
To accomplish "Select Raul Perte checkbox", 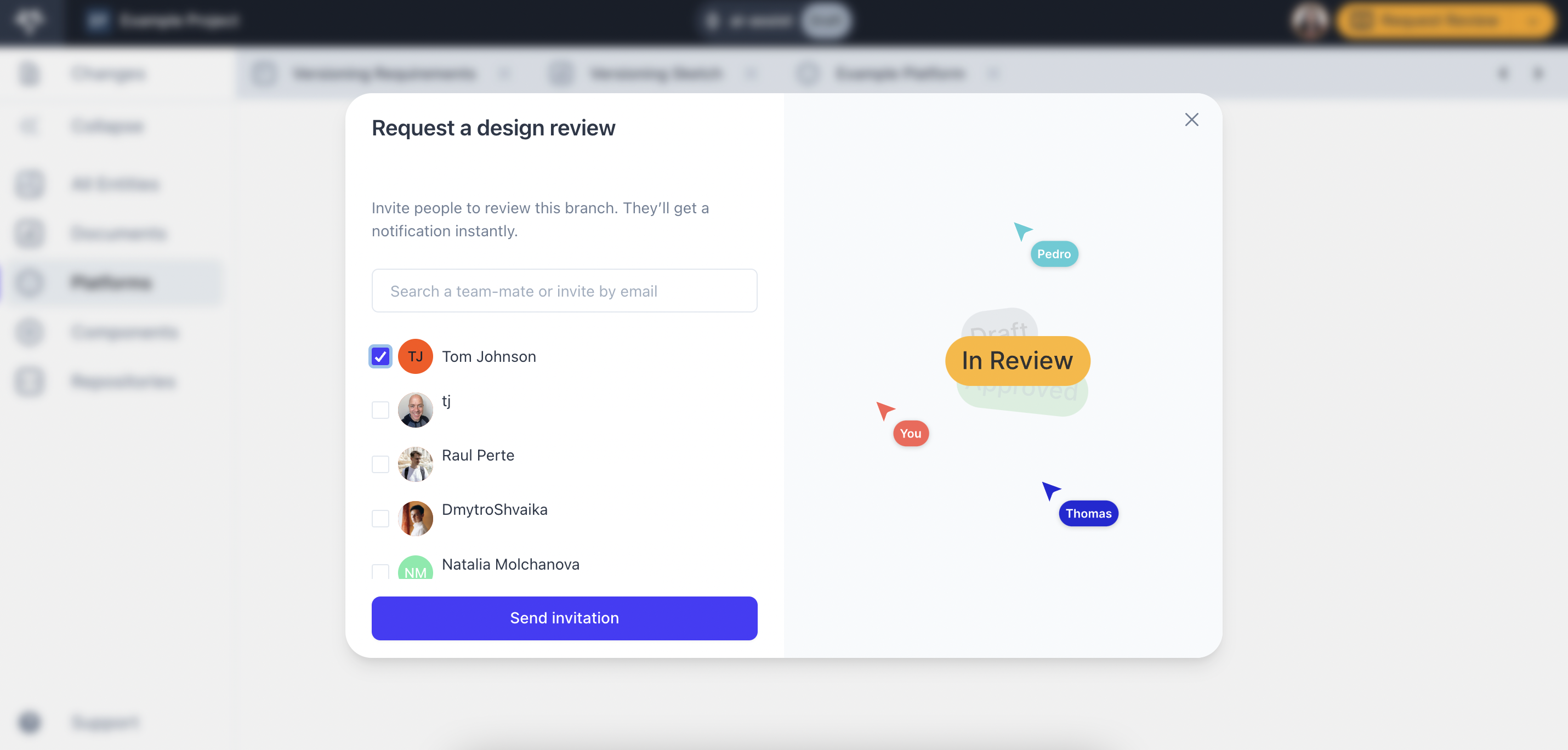I will [x=380, y=463].
